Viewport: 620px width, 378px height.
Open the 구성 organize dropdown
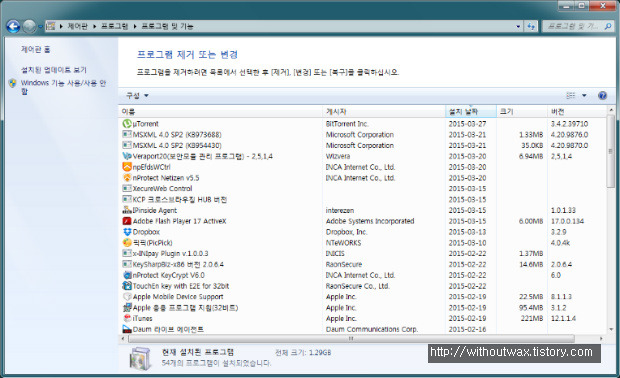click(x=137, y=96)
